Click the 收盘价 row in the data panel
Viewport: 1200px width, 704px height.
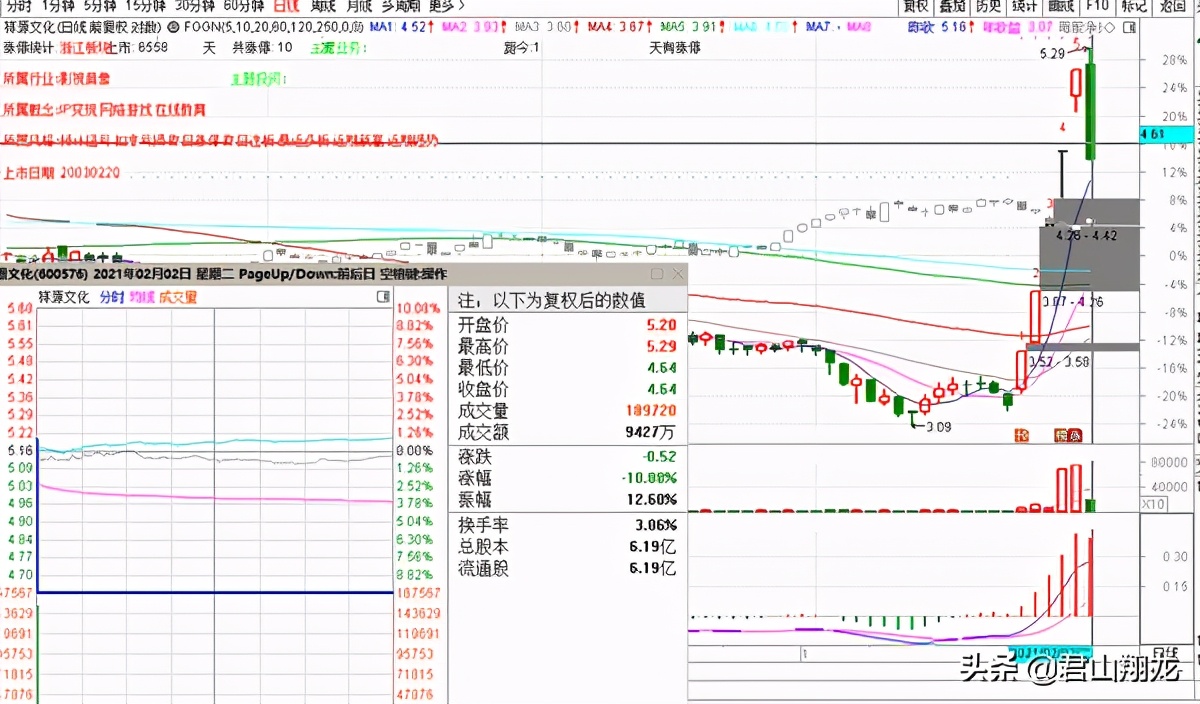[x=567, y=390]
